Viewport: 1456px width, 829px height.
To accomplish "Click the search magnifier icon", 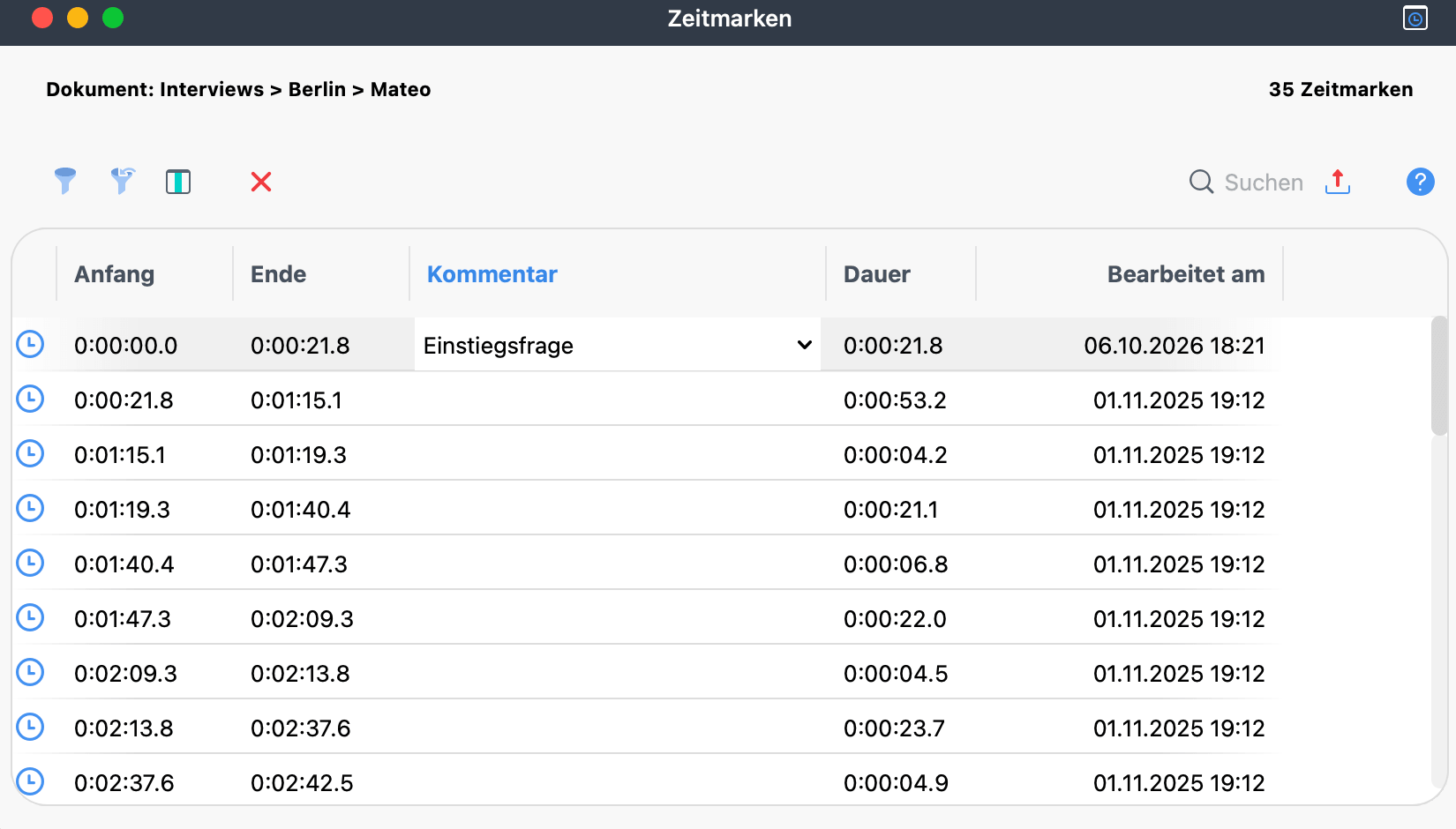I will click(1201, 182).
